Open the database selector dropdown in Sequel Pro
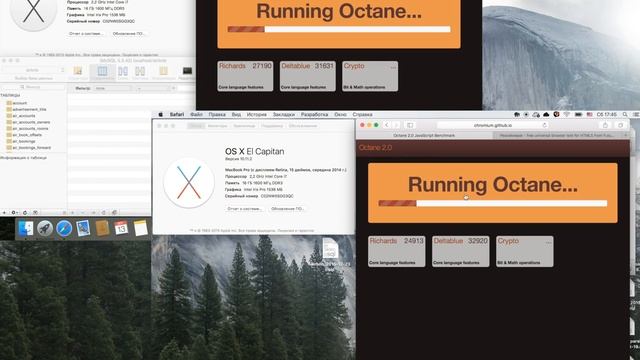 [33, 70]
